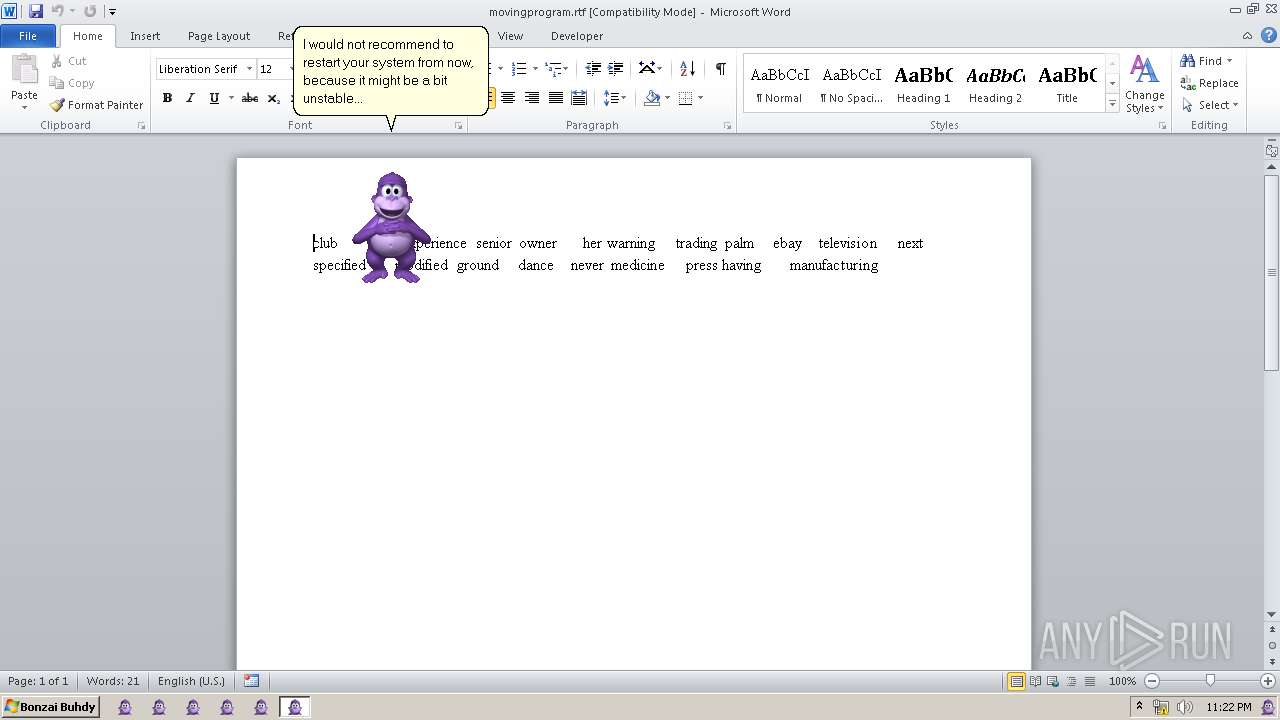Sort text with the A-Z sort button
Image resolution: width=1280 pixels, height=720 pixels.
[x=687, y=69]
